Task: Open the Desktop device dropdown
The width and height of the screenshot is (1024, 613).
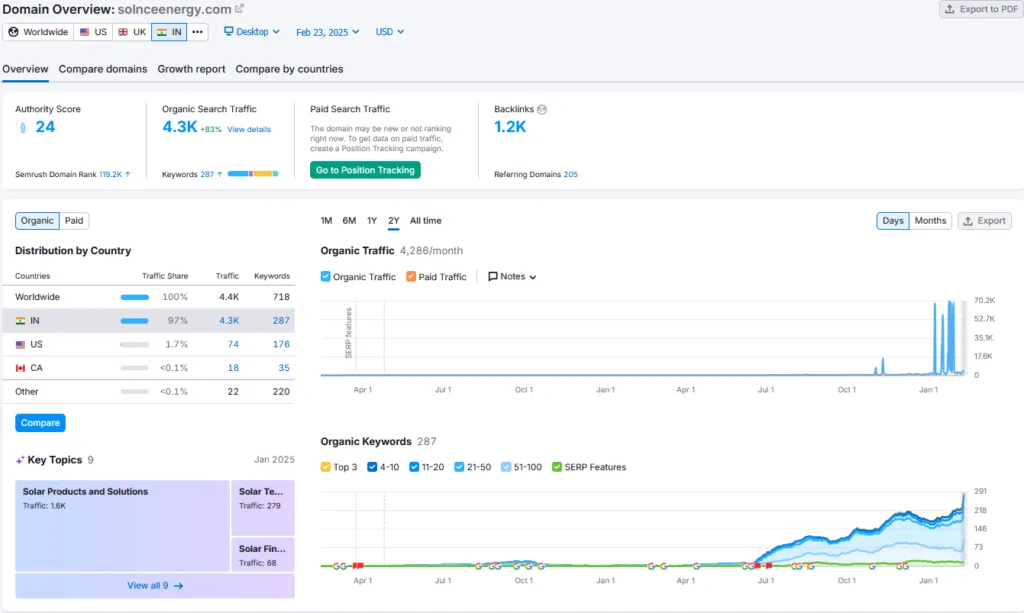Action: coord(251,32)
